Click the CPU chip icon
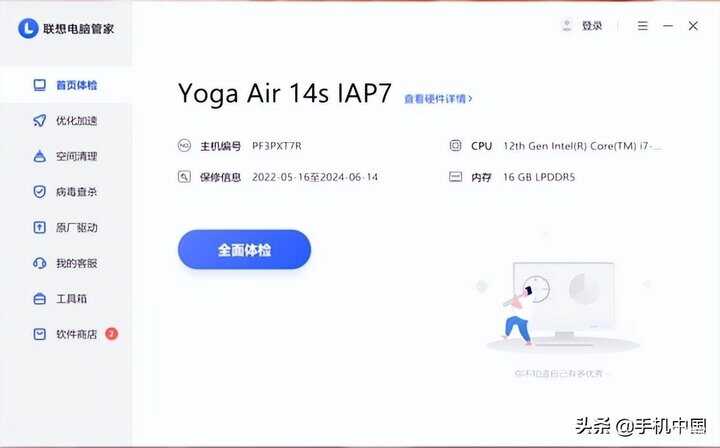 click(x=455, y=146)
